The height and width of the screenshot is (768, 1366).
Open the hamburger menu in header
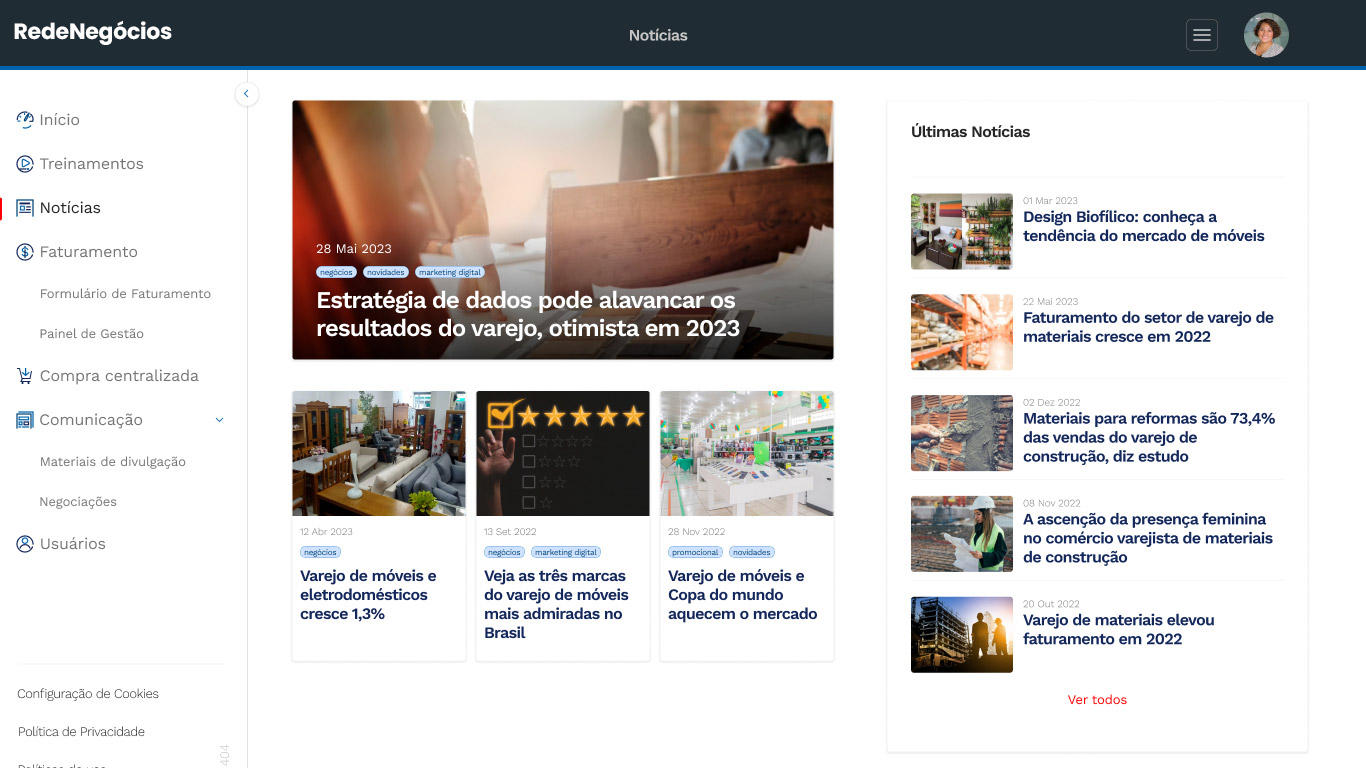click(1201, 35)
